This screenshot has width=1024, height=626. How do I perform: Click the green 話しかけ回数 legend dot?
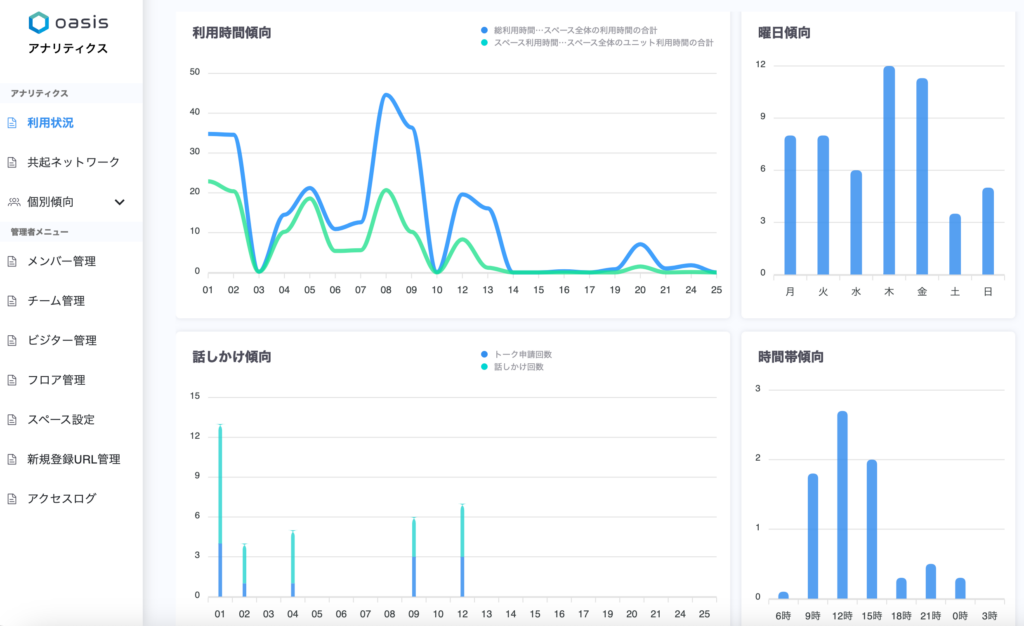(x=485, y=367)
